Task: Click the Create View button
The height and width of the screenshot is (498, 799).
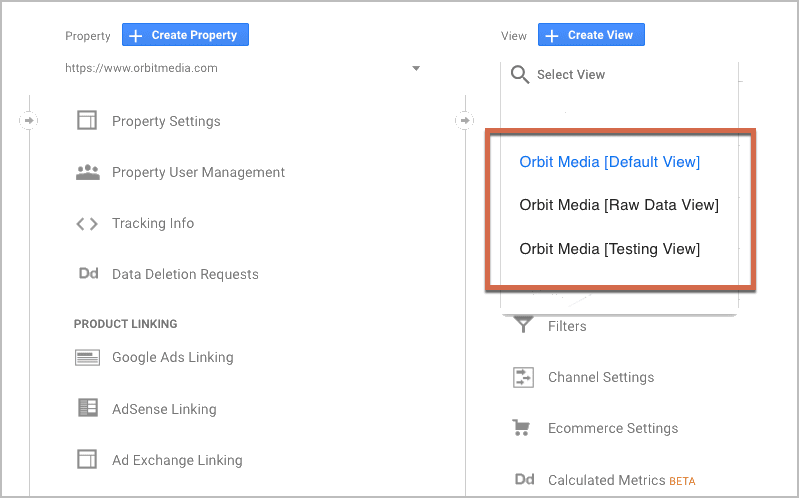Action: pos(591,35)
